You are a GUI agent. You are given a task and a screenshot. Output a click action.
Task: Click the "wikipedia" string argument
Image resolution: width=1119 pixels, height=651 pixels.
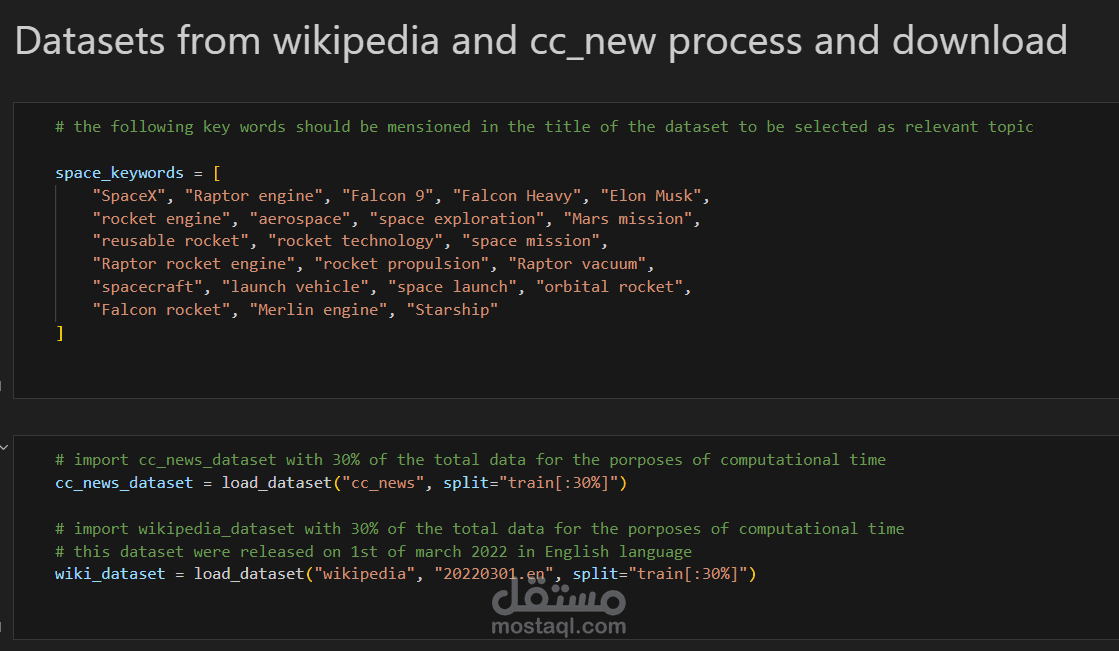click(364, 573)
